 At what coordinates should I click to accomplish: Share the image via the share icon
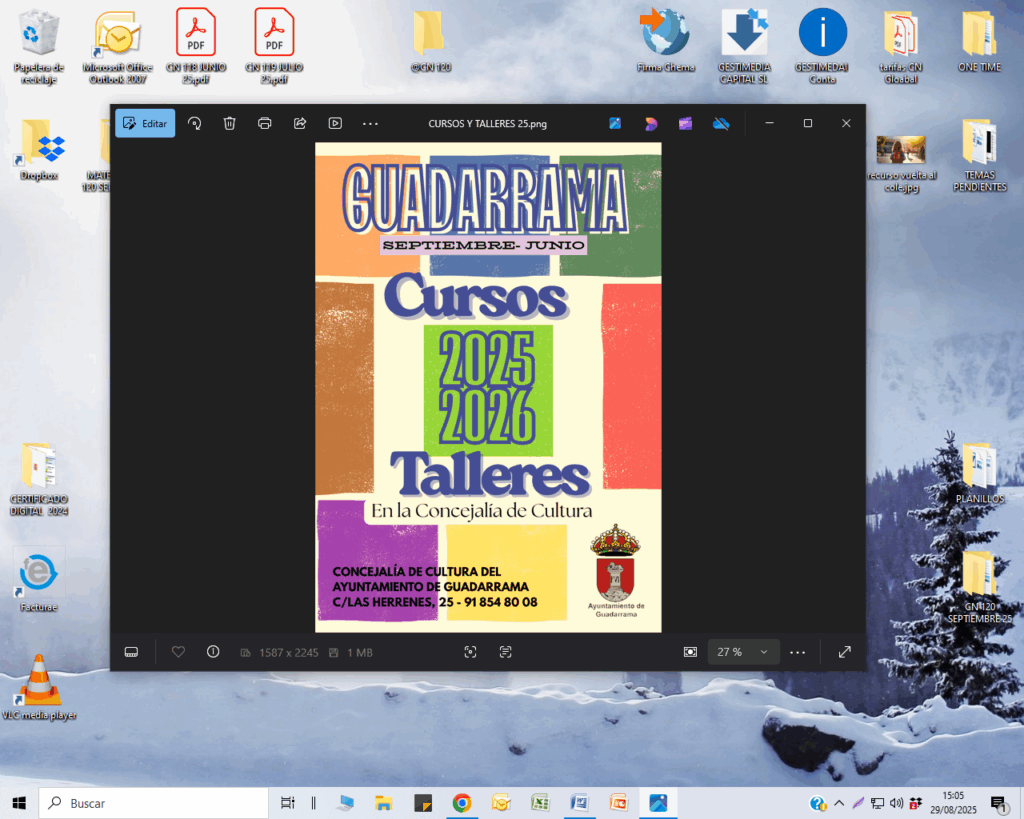pyautogui.click(x=300, y=123)
